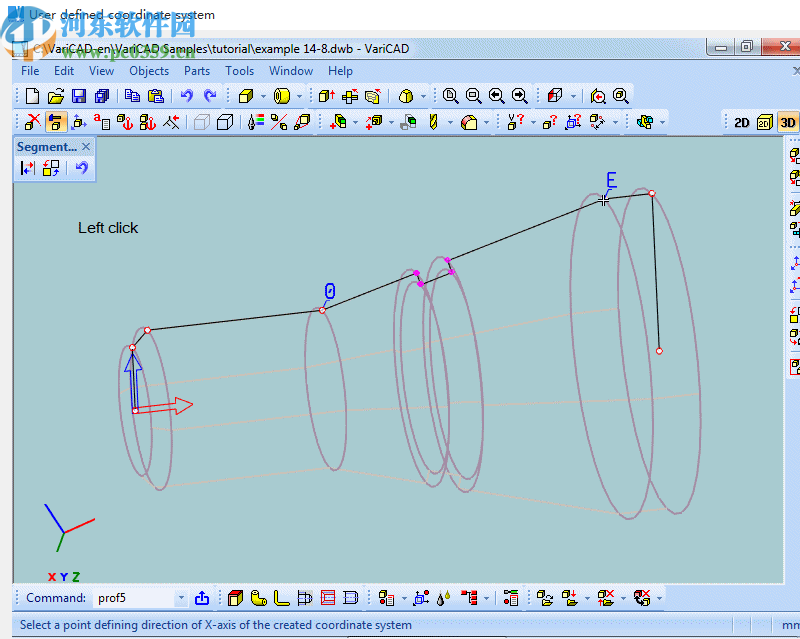The width and height of the screenshot is (800, 639).
Task: Save the file with the floppy icon
Action: (79, 96)
